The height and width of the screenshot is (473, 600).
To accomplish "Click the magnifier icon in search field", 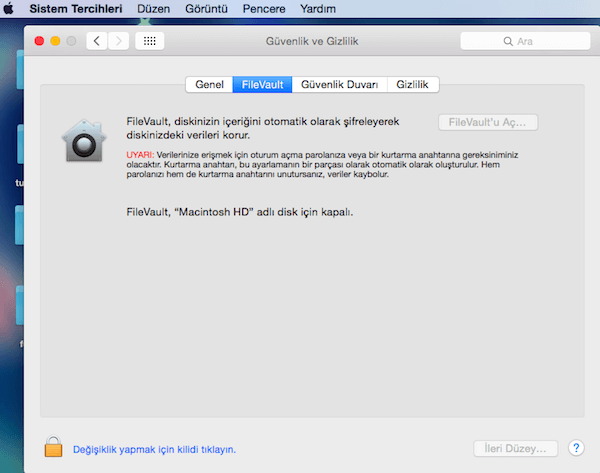I will (508, 41).
